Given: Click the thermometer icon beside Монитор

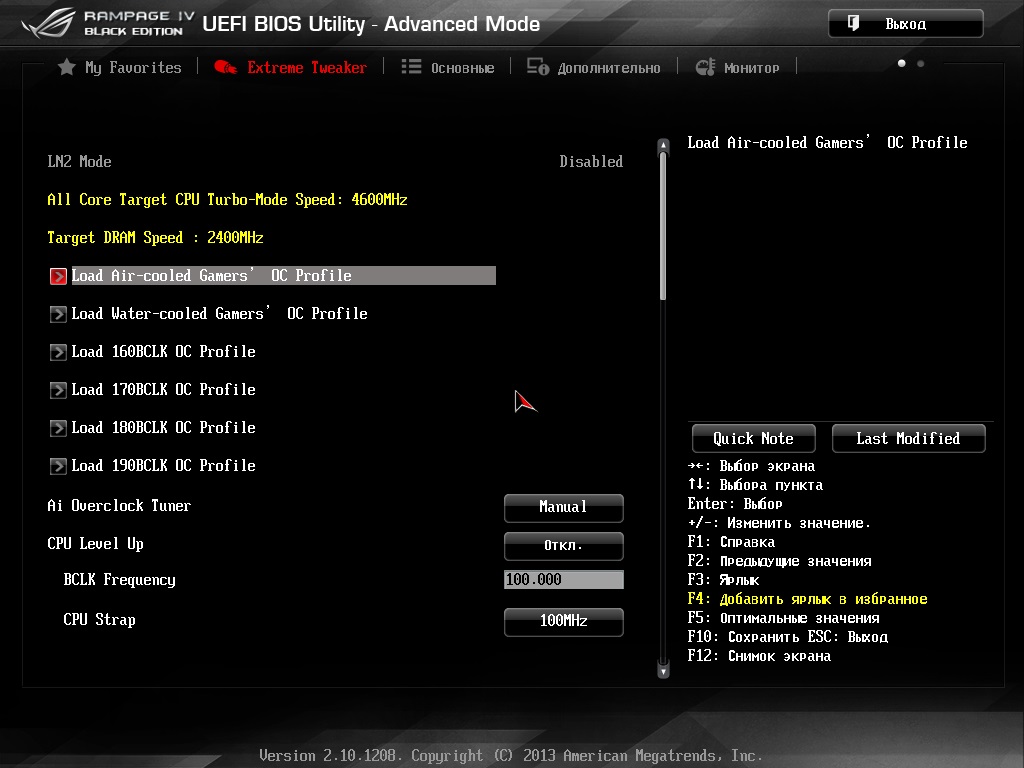Looking at the screenshot, I should click(x=705, y=67).
